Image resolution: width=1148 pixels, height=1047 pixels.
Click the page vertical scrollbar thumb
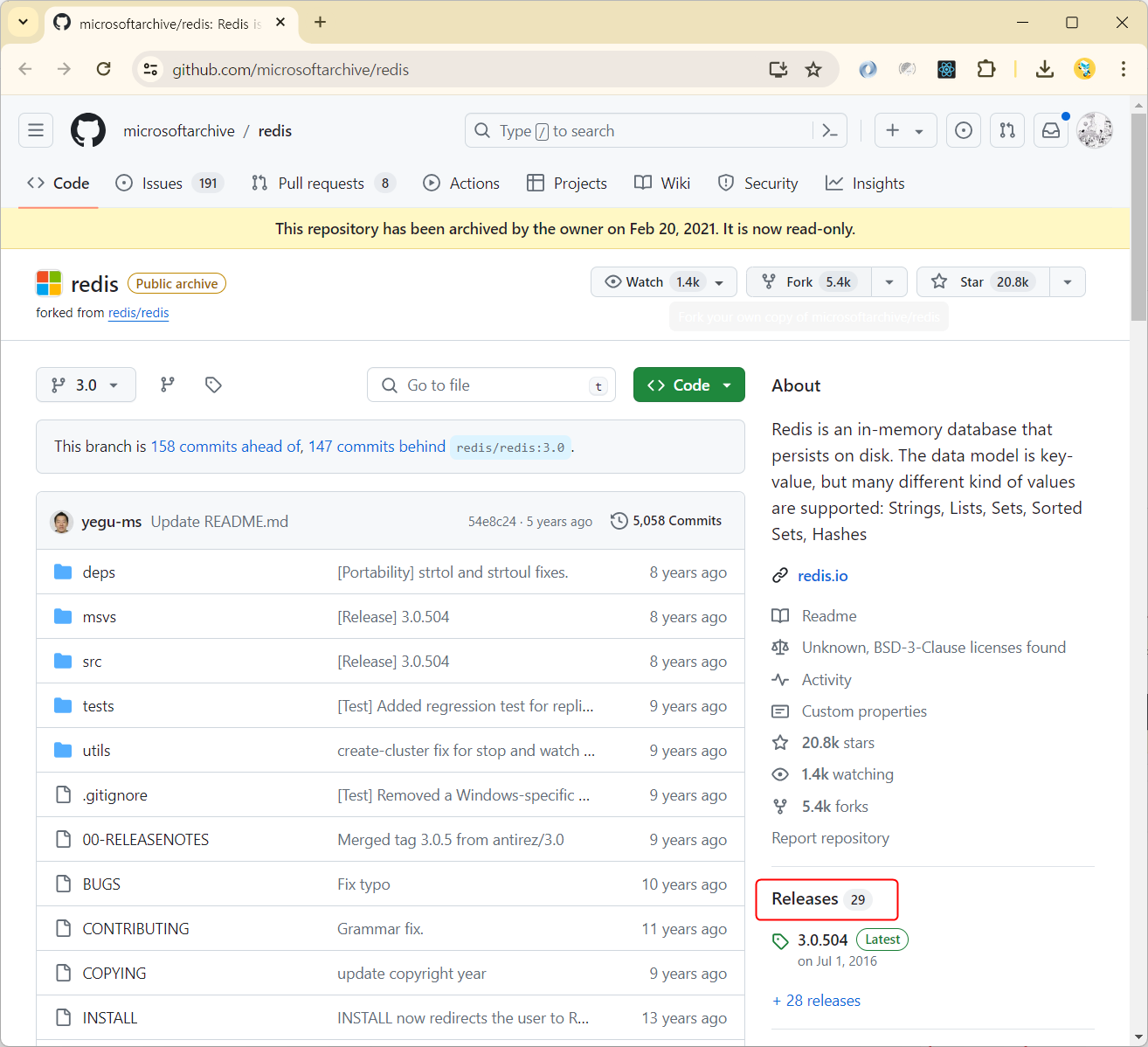tap(1138, 217)
